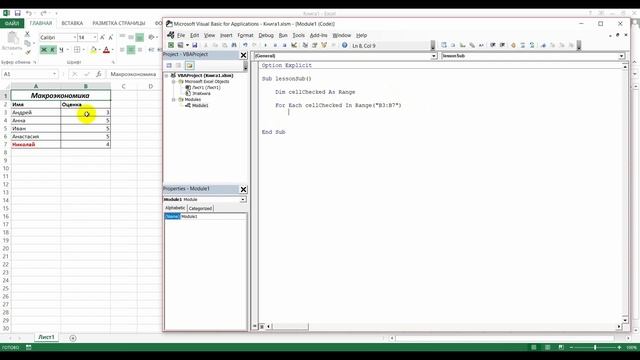
Task: Close the Project Explorer panel
Action: pos(243,55)
